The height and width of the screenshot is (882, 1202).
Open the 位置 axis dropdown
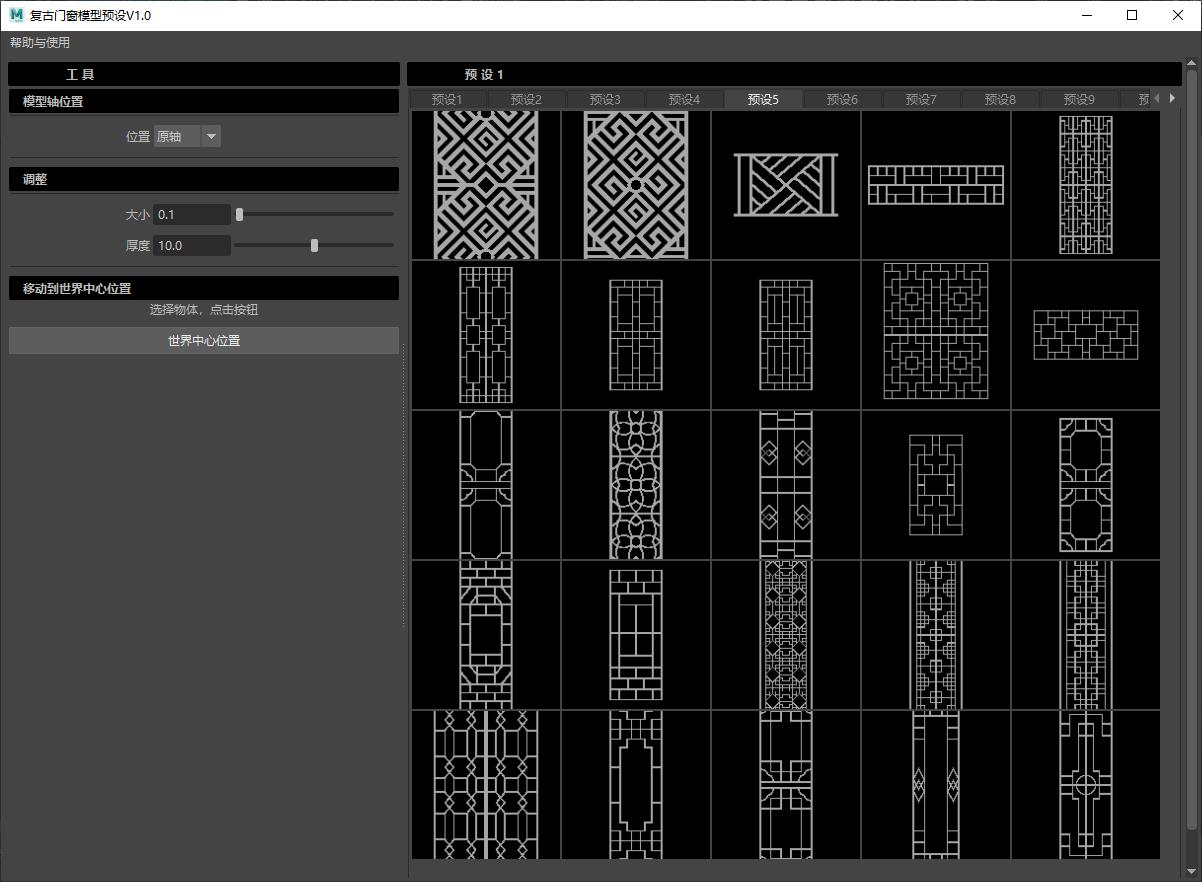(x=187, y=137)
